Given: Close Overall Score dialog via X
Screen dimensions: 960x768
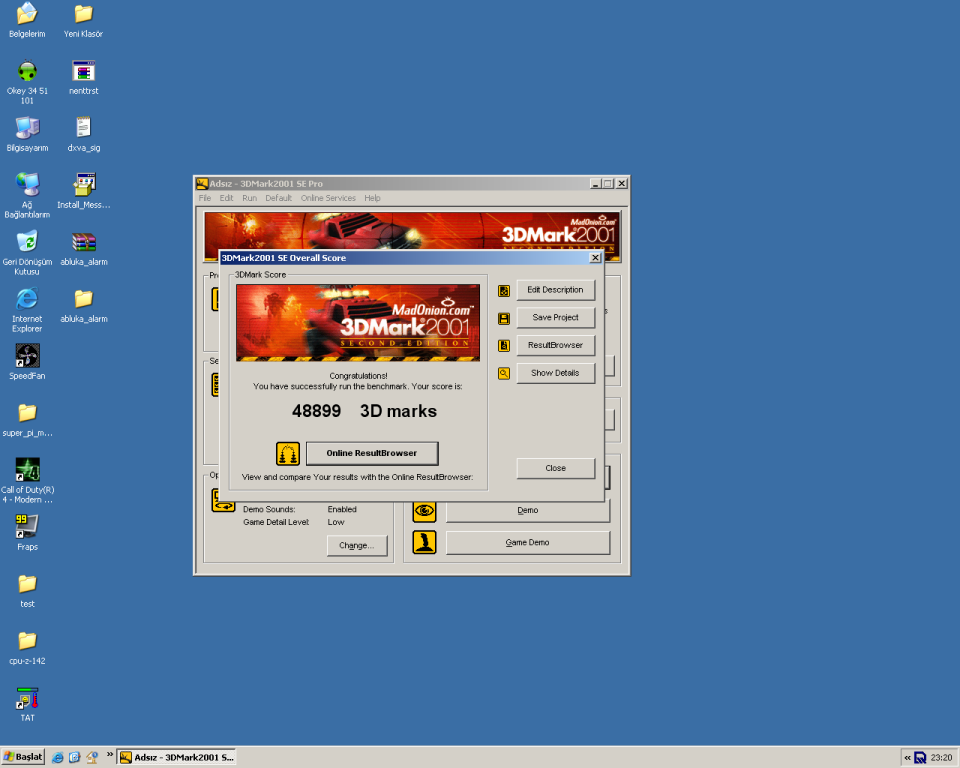Looking at the screenshot, I should click(x=595, y=258).
